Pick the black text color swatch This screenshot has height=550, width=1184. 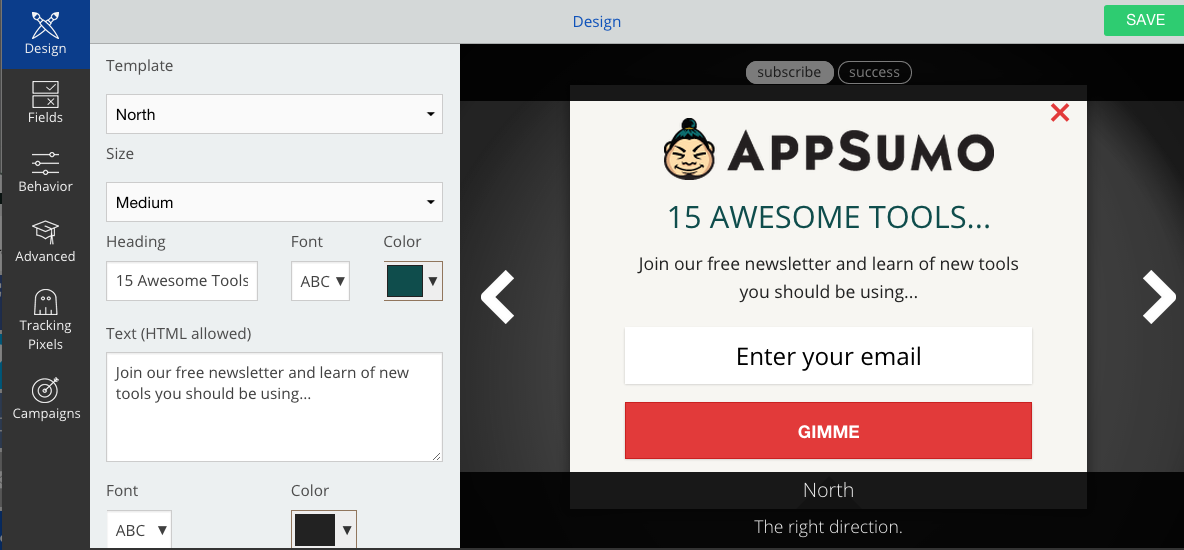[x=314, y=530]
